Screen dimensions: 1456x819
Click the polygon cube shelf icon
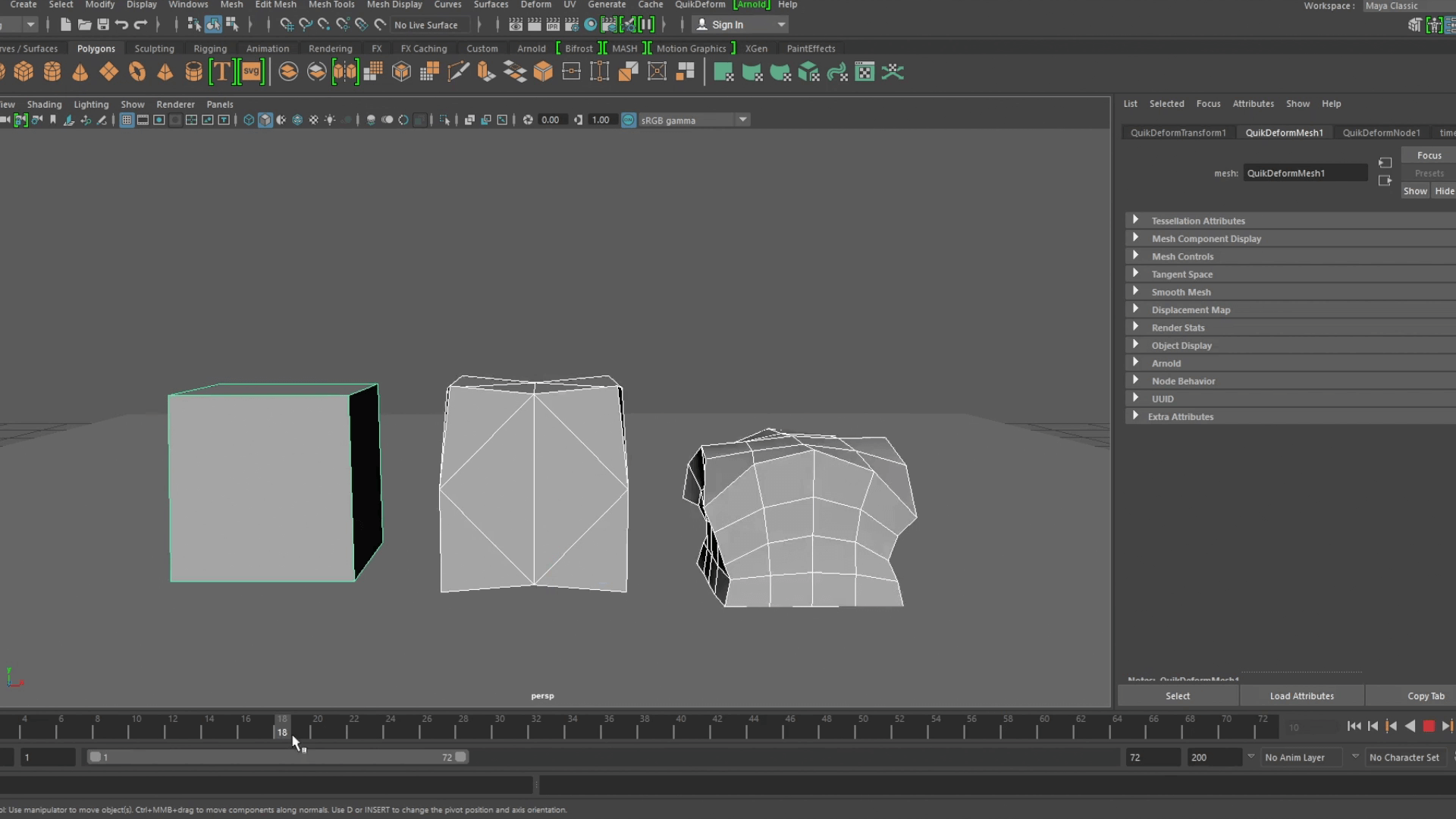[24, 72]
